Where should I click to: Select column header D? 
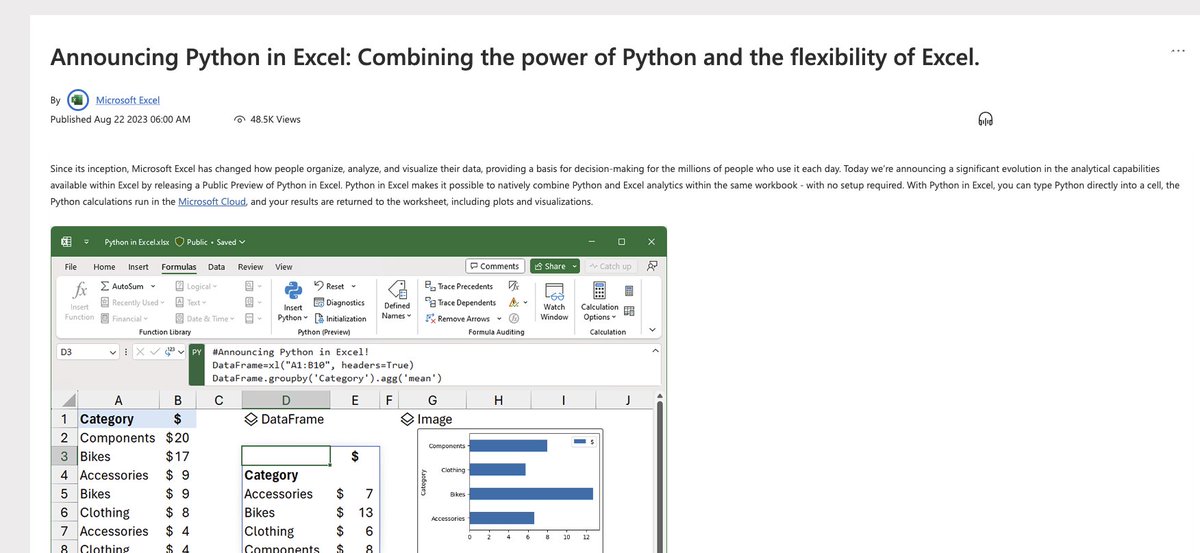pyautogui.click(x=286, y=400)
